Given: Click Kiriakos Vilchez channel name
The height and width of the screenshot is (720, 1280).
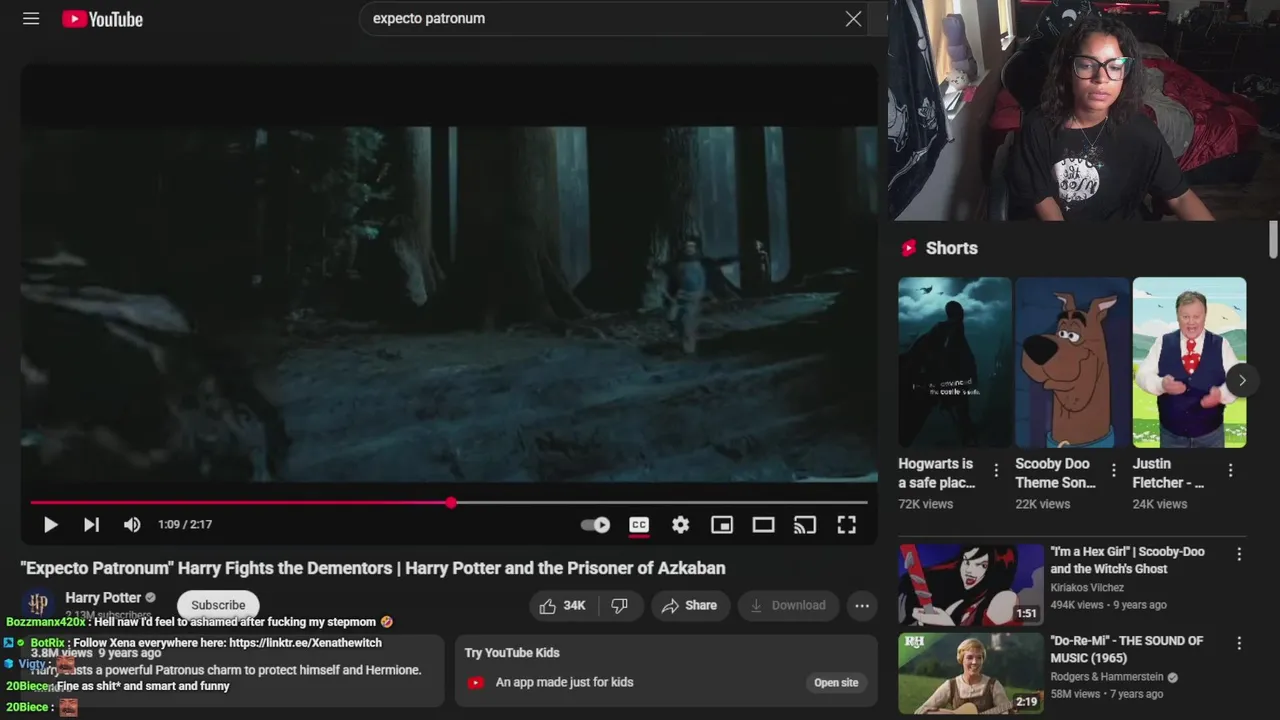Looking at the screenshot, I should click(x=1087, y=588).
